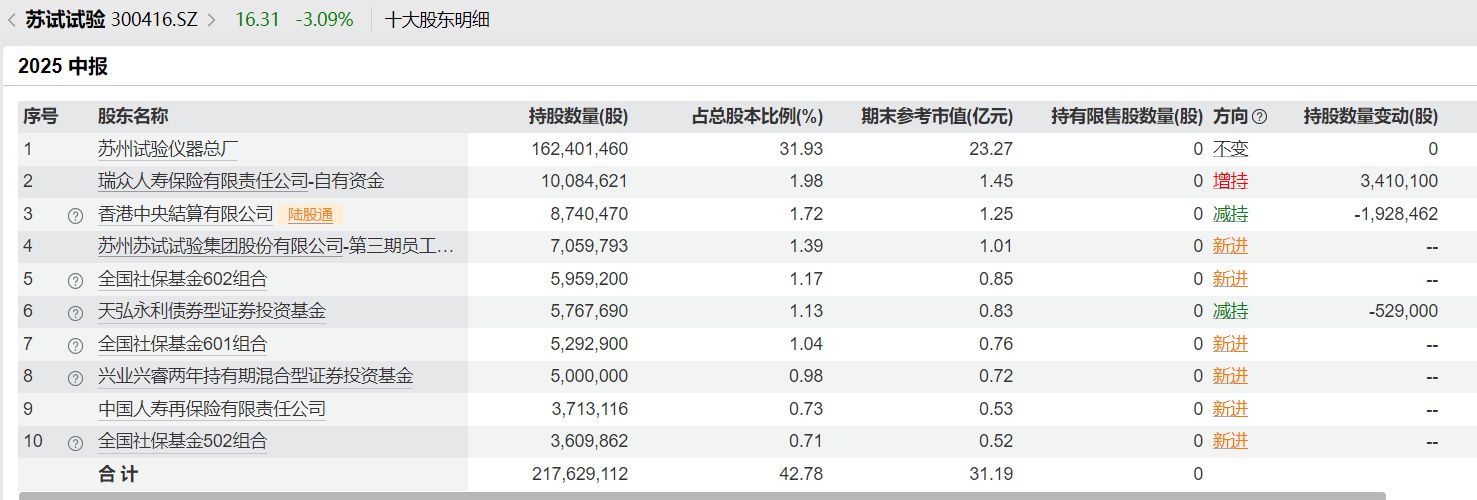Sort by 持股数量(股) column header
The height and width of the screenshot is (500, 1477).
pyautogui.click(x=578, y=116)
